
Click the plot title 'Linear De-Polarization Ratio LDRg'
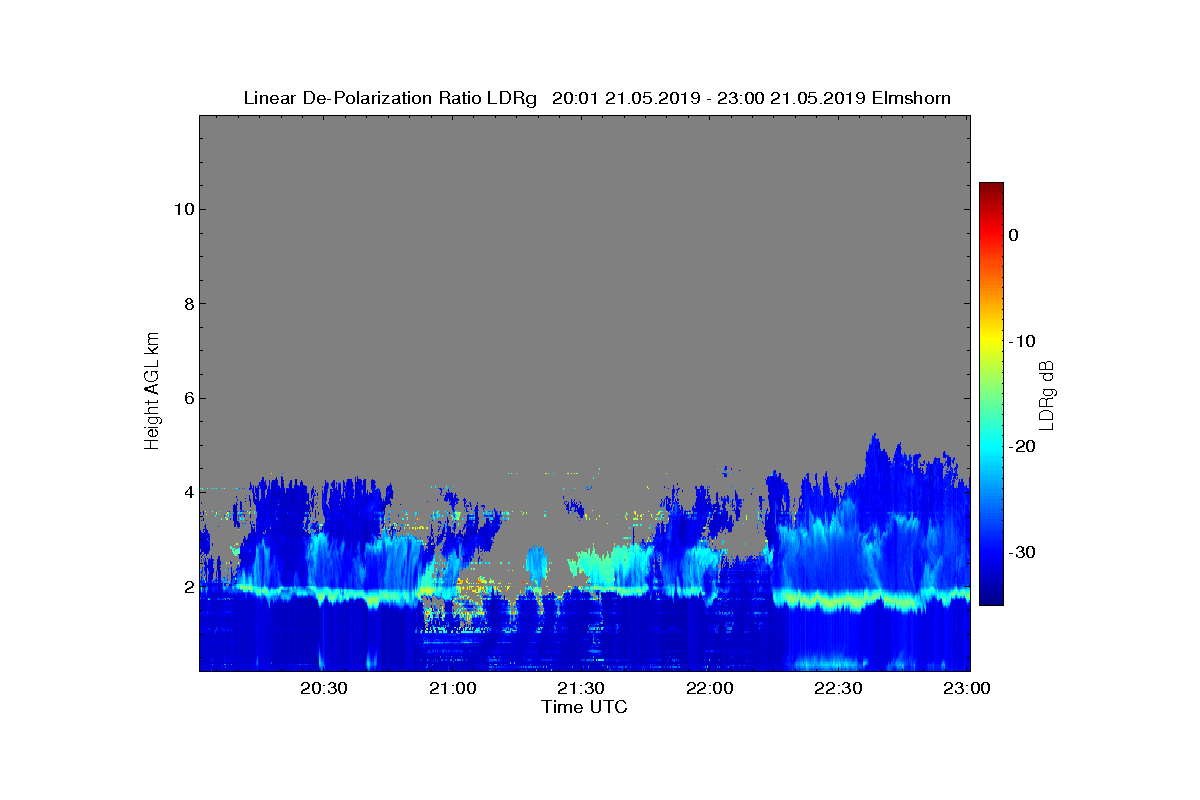[391, 98]
